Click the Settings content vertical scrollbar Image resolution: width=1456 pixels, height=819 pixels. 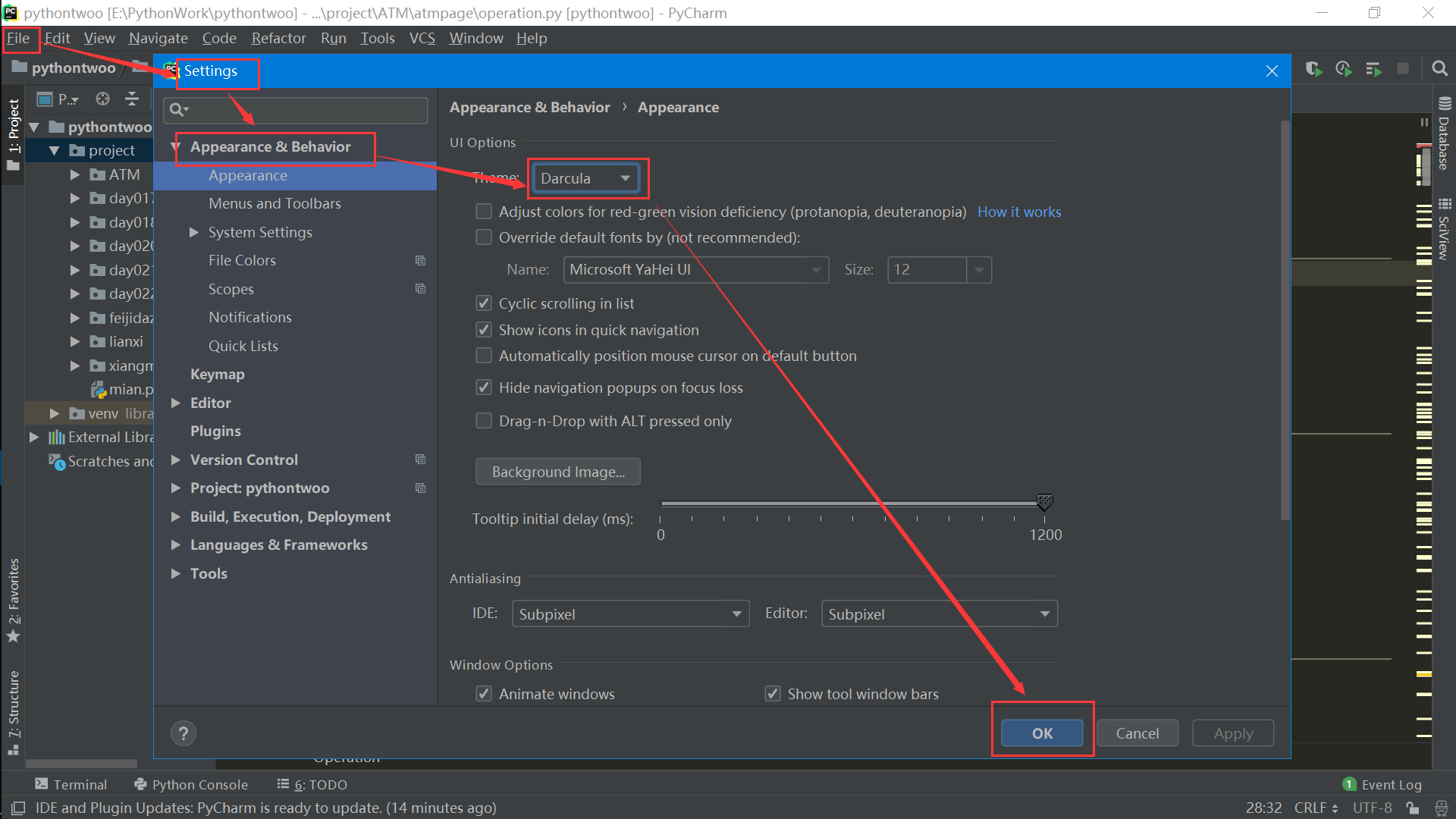[x=1285, y=318]
